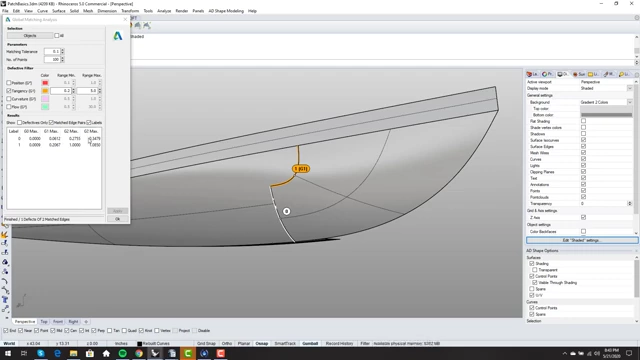Click the orange explode tool in left toolbar
640x360 pixels.
coord(5,235)
